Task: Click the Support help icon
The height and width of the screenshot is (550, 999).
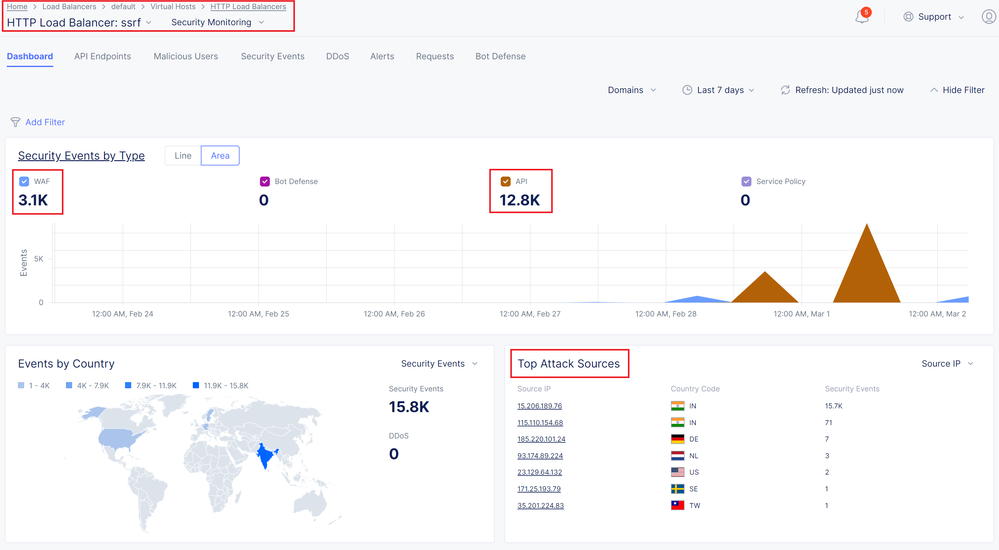Action: (908, 17)
